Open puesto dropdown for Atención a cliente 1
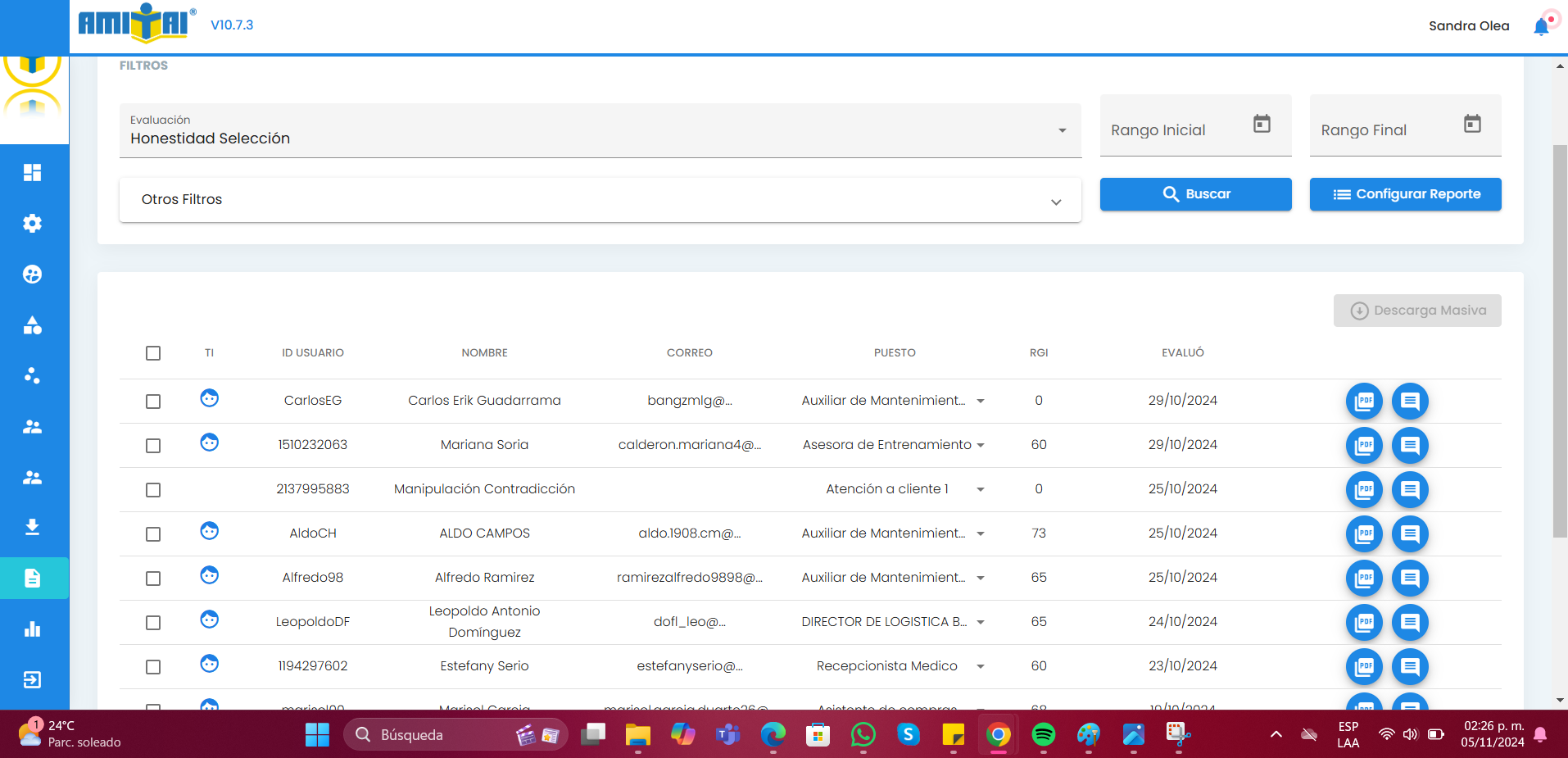Viewport: 1568px width, 758px height. click(x=981, y=489)
